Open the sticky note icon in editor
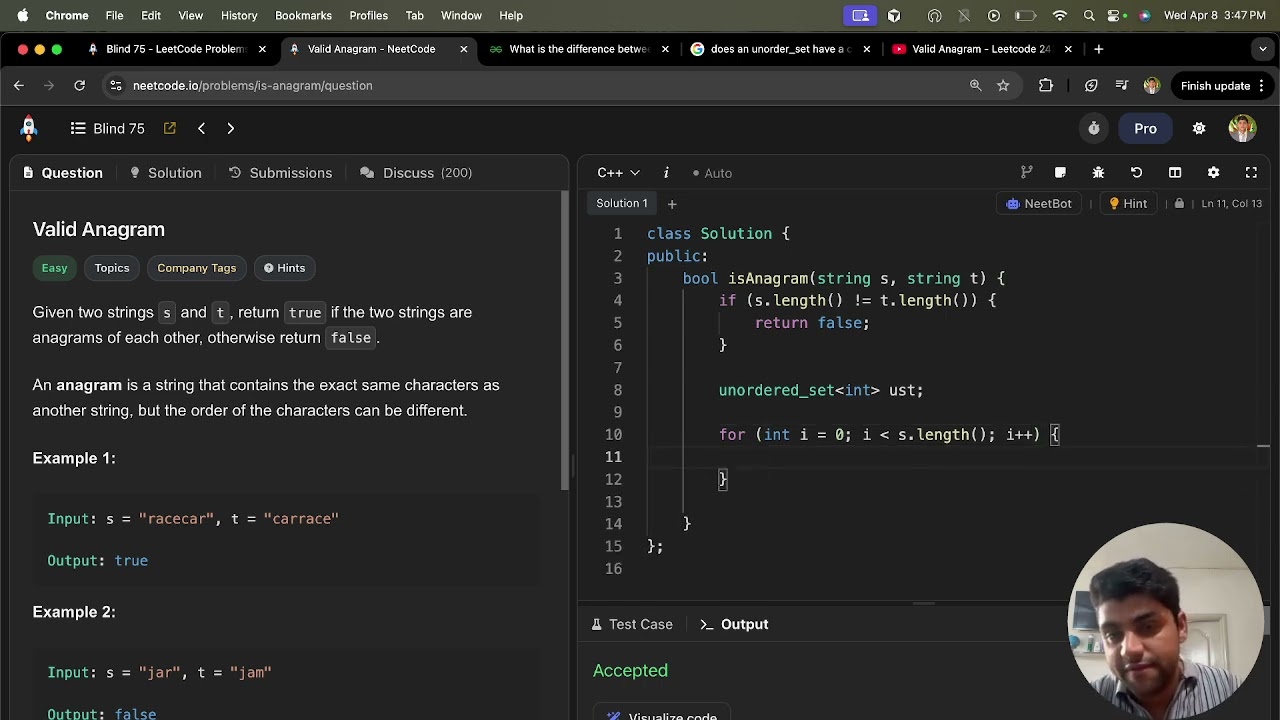The width and height of the screenshot is (1280, 720). [x=1060, y=173]
